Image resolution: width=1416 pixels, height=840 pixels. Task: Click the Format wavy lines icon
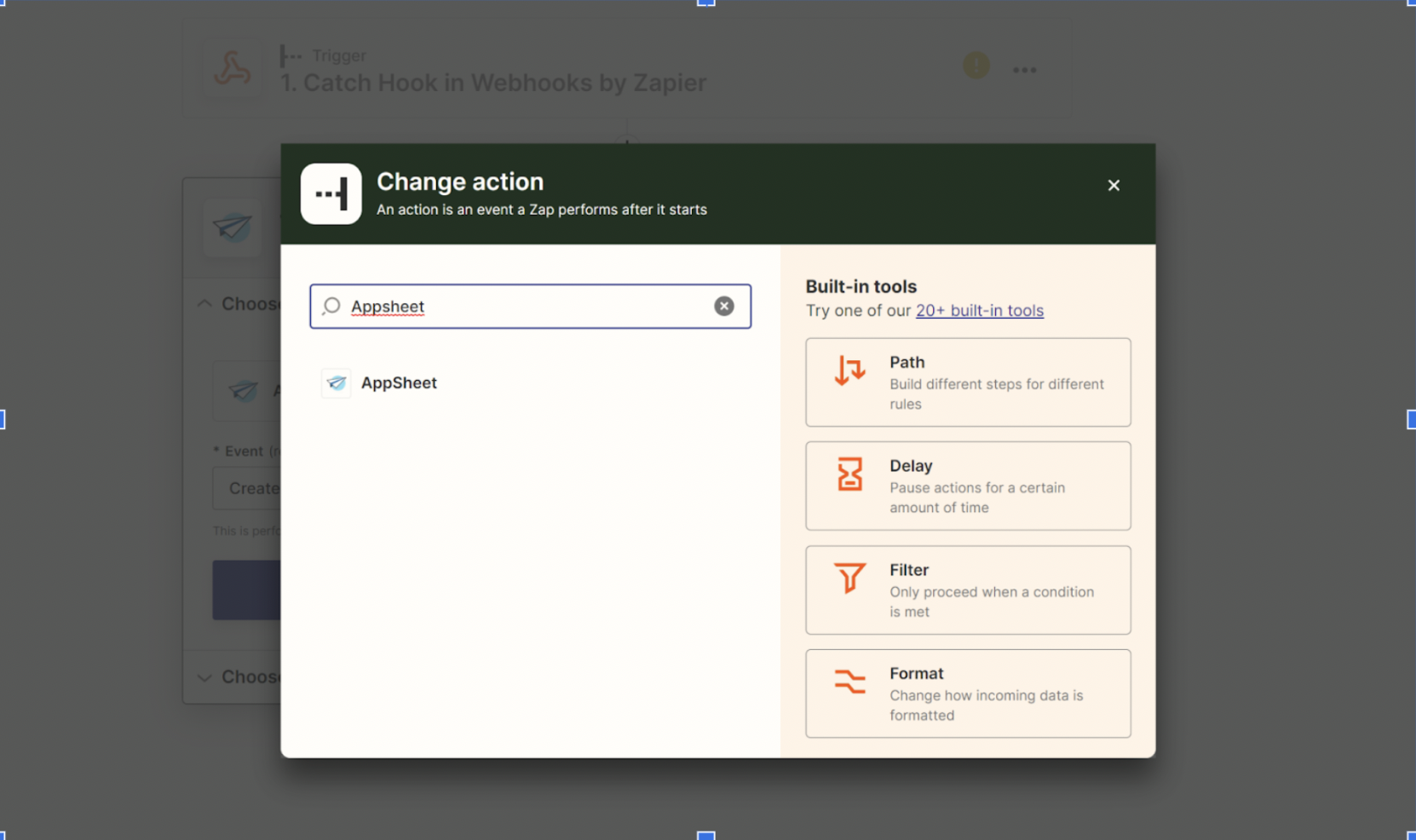(x=849, y=682)
